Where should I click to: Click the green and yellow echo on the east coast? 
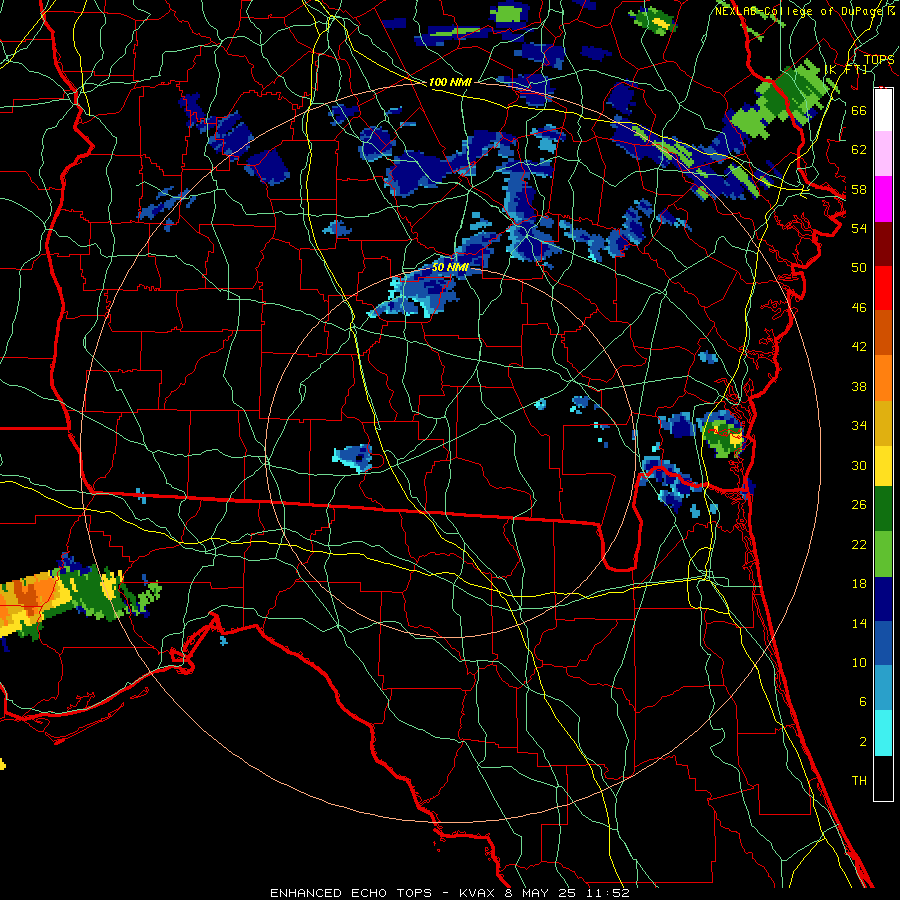coord(723,433)
